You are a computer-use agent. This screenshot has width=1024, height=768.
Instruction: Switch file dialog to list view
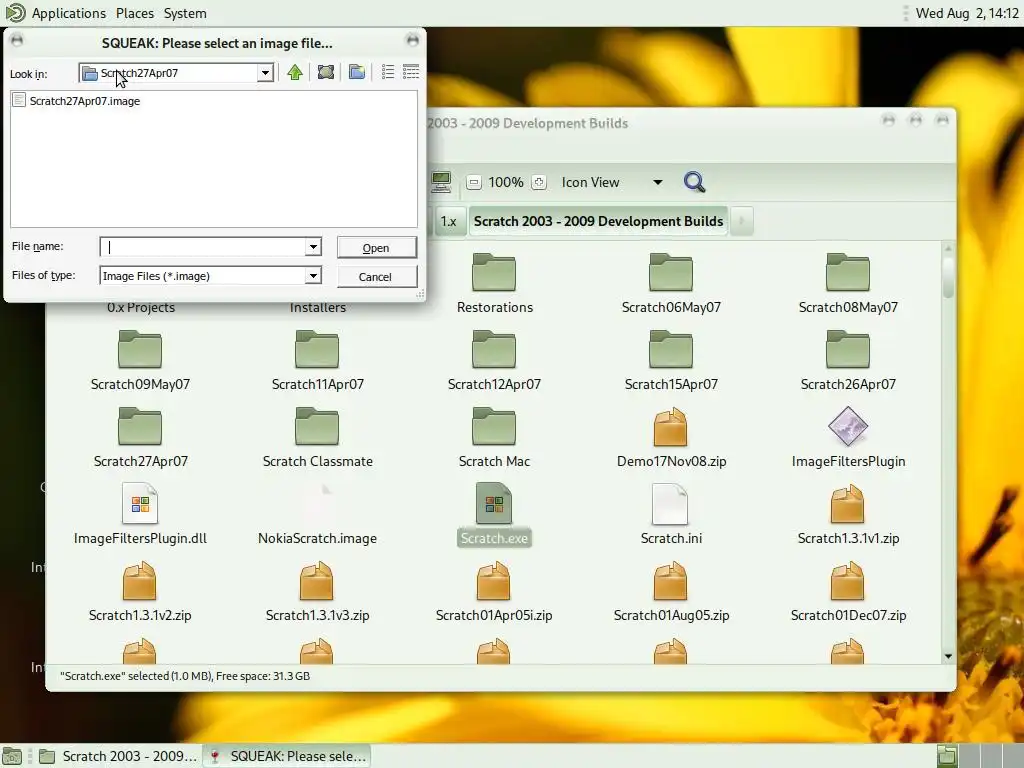[x=388, y=72]
